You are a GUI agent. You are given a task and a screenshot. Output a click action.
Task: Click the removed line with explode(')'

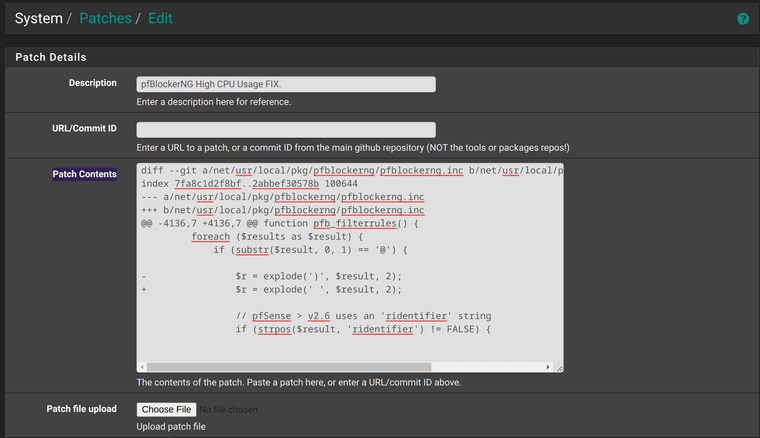pyautogui.click(x=271, y=276)
